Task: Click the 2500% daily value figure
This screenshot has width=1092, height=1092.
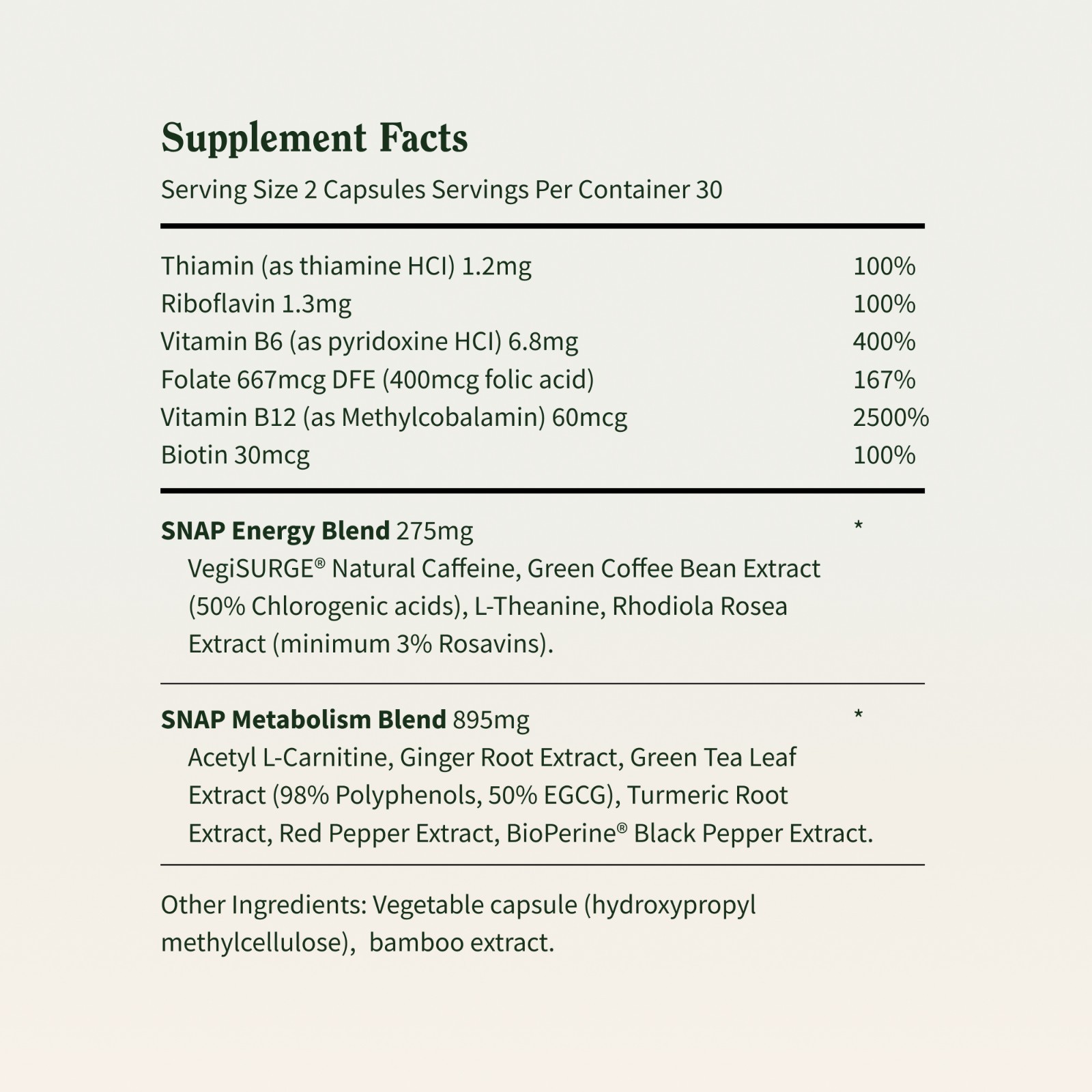Action: [891, 417]
